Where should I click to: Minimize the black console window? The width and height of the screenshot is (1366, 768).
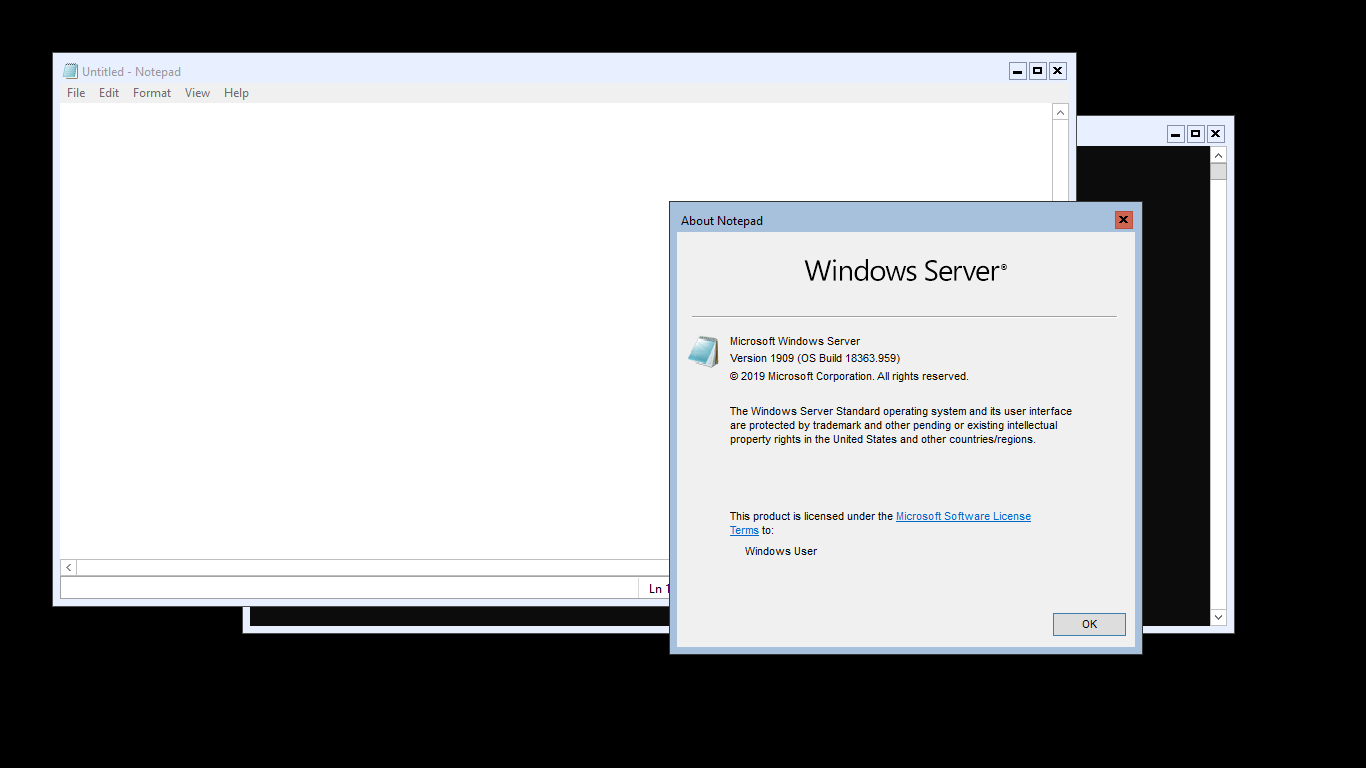(1176, 134)
